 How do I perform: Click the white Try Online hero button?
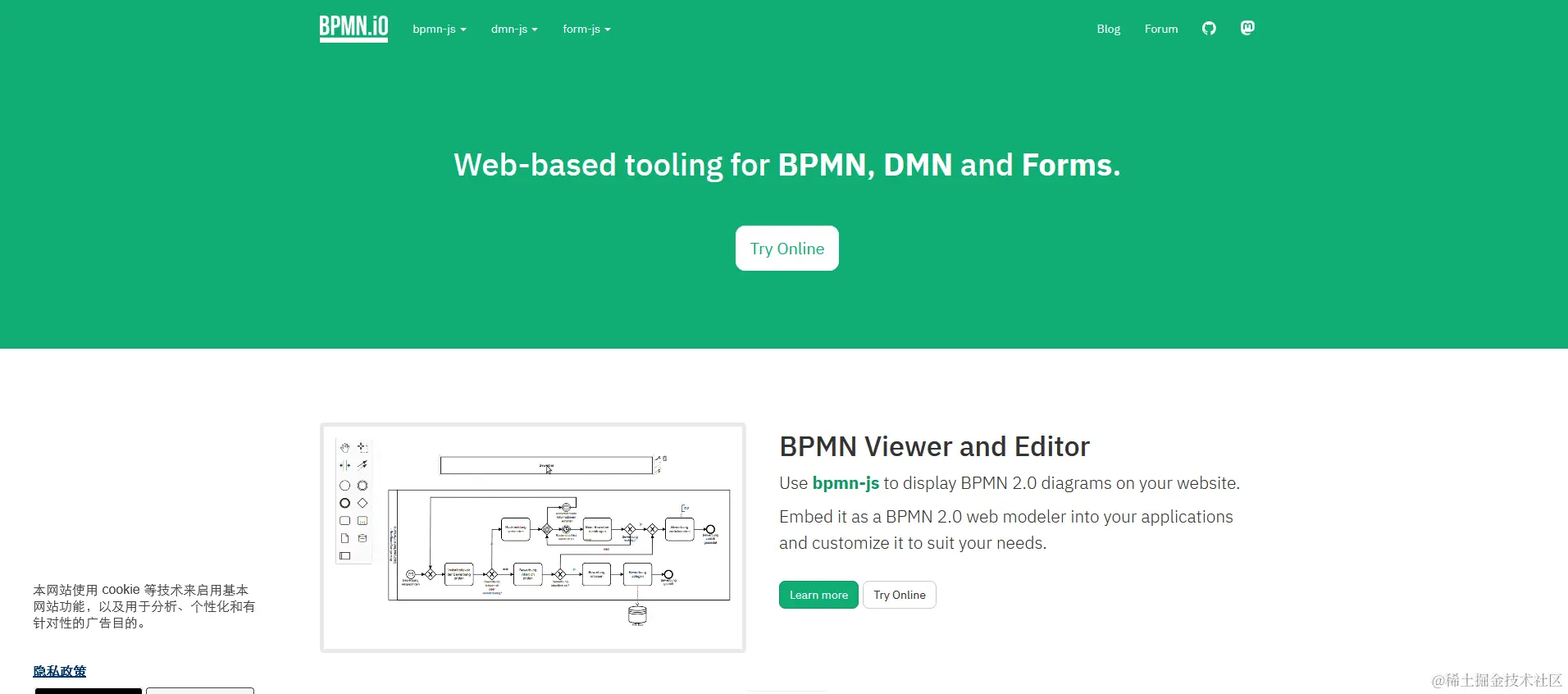787,249
